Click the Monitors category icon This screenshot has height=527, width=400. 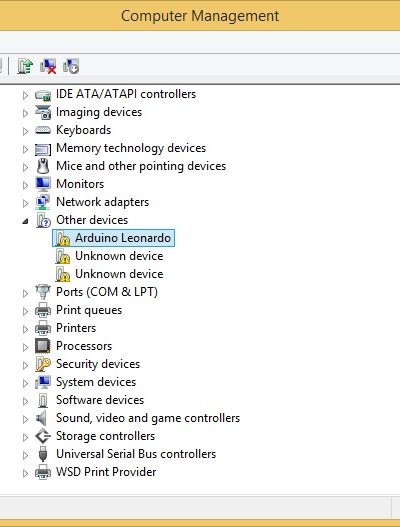(43, 184)
